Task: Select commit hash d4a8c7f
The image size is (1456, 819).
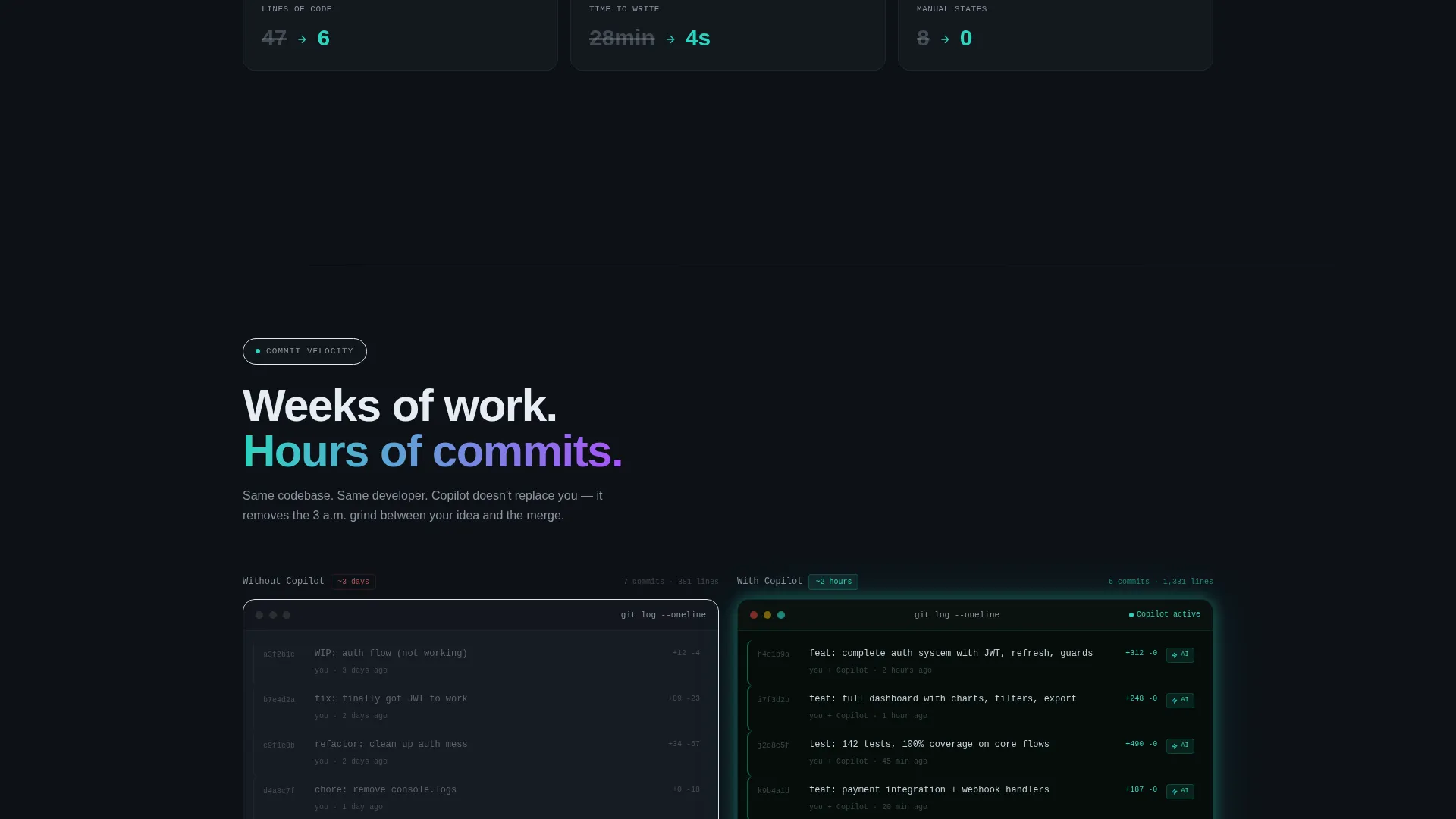Action: pos(279,791)
